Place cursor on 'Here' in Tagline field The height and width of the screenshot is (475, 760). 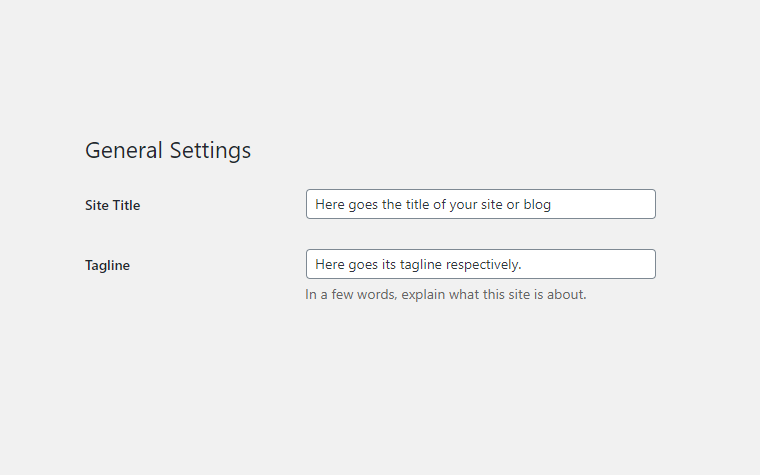pos(329,264)
